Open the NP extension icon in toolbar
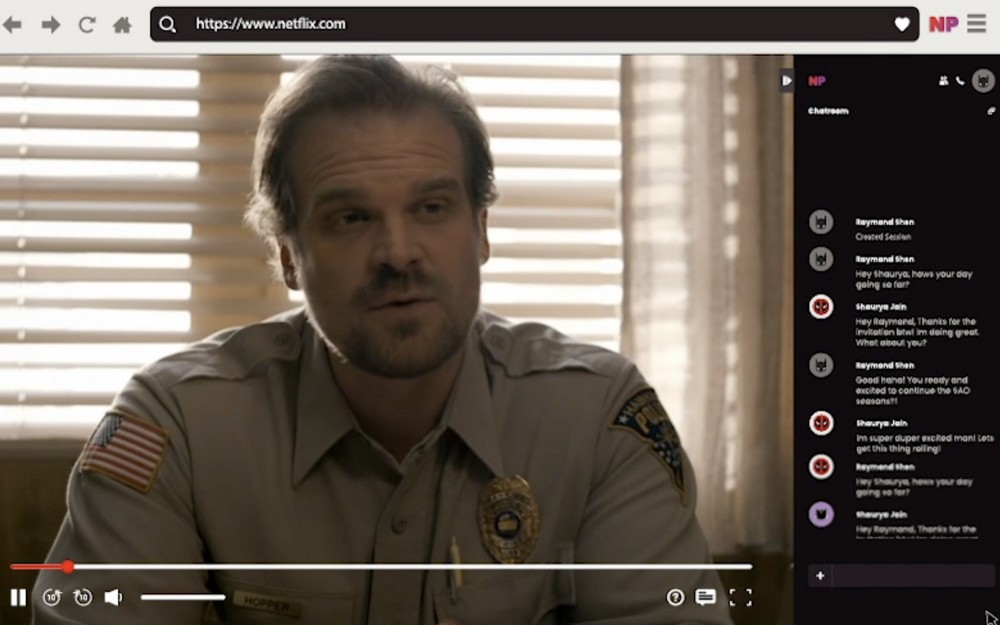Image resolution: width=1000 pixels, height=625 pixels. pos(943,24)
